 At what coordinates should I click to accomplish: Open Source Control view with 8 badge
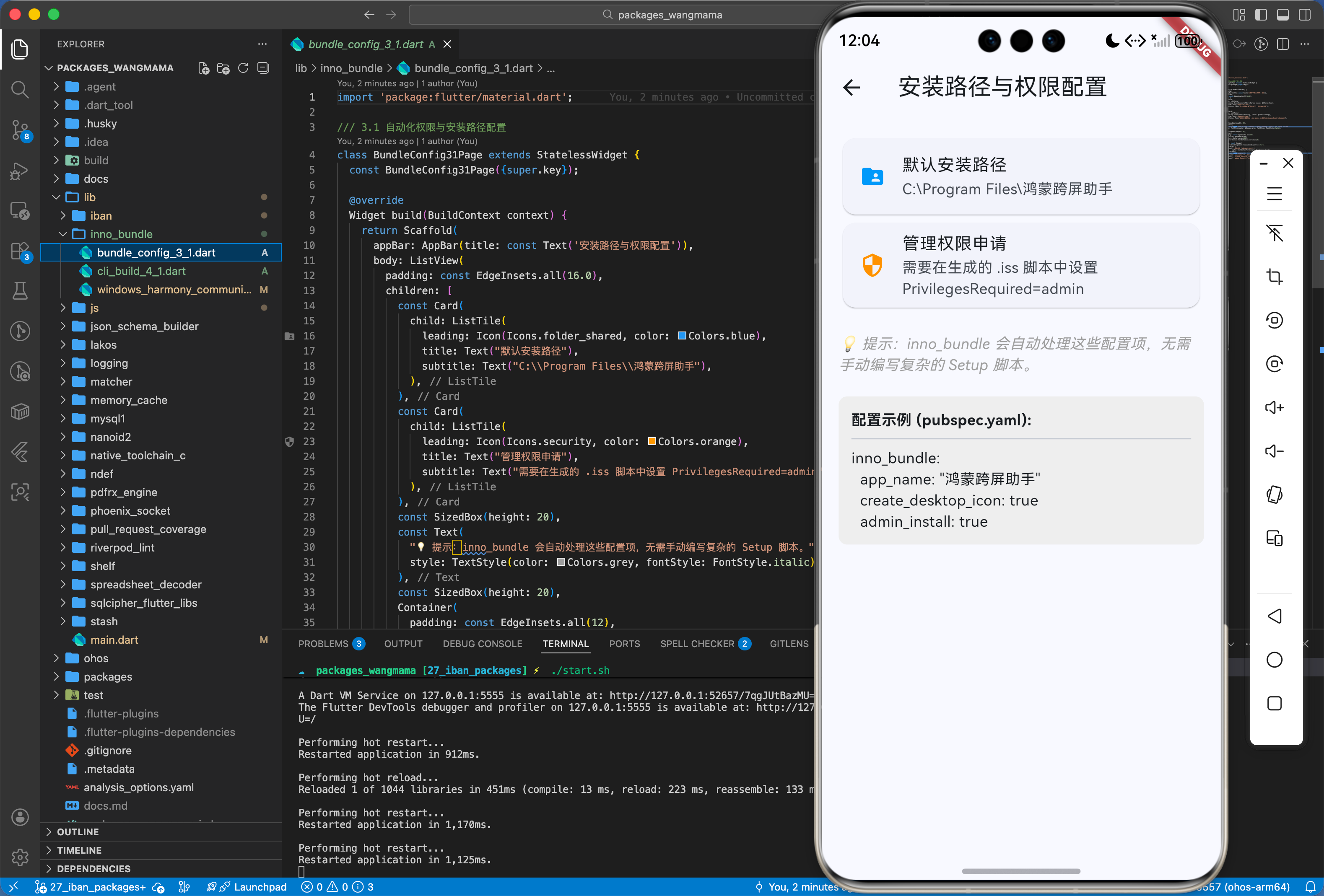point(20,130)
